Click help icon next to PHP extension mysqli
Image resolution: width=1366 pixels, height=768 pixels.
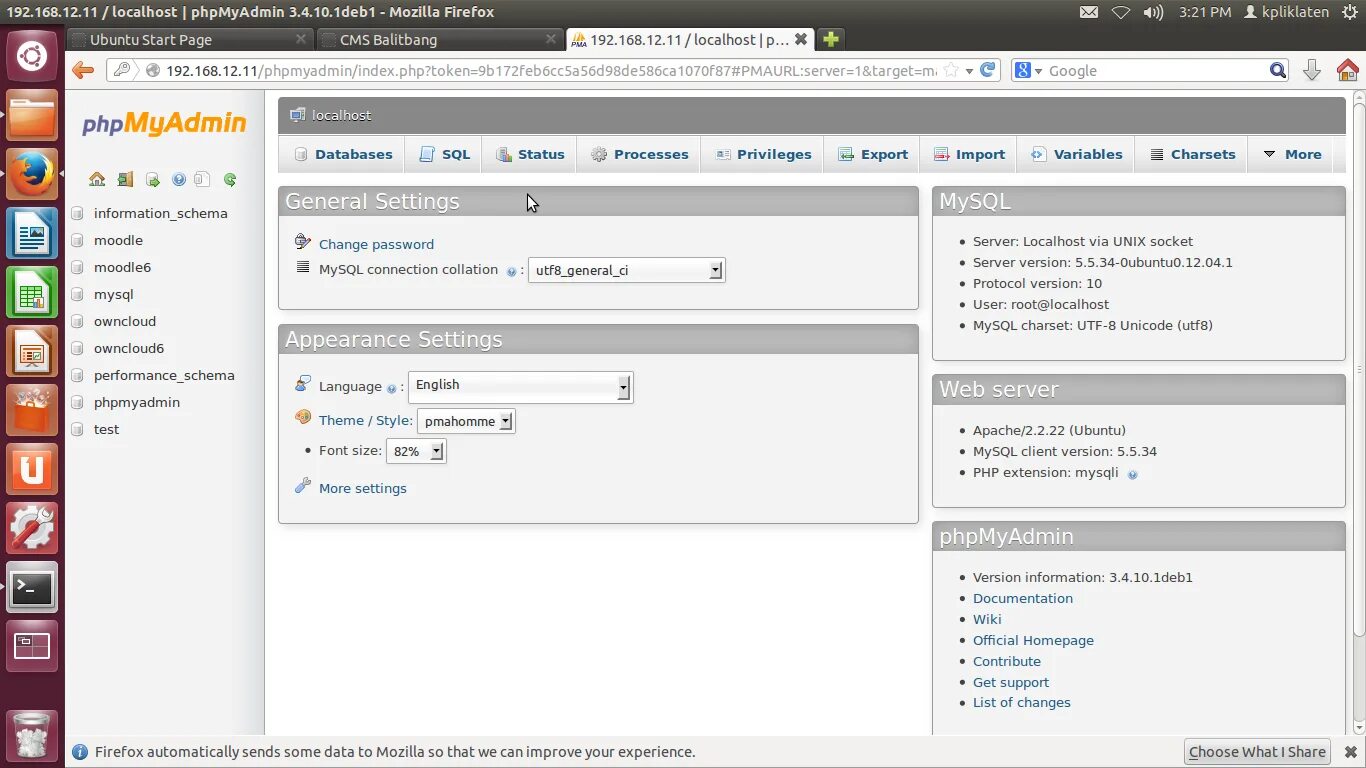(x=1133, y=474)
